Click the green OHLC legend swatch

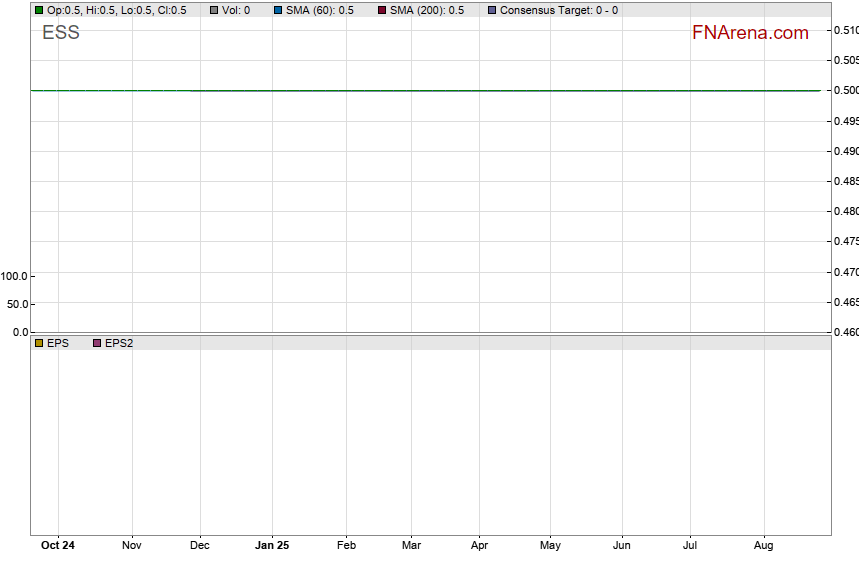[x=39, y=10]
